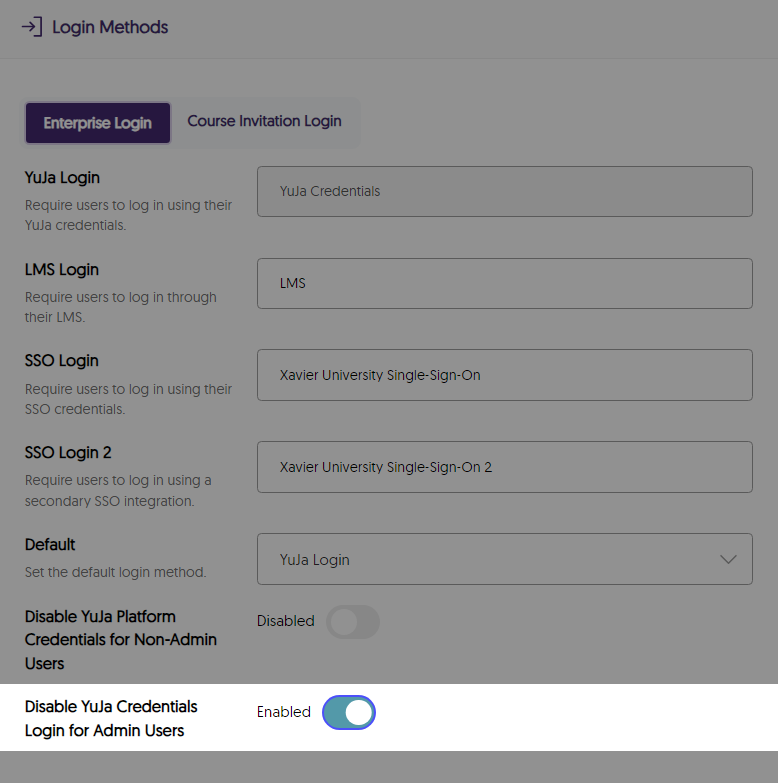Open the Default login method dropdown

[x=505, y=559]
